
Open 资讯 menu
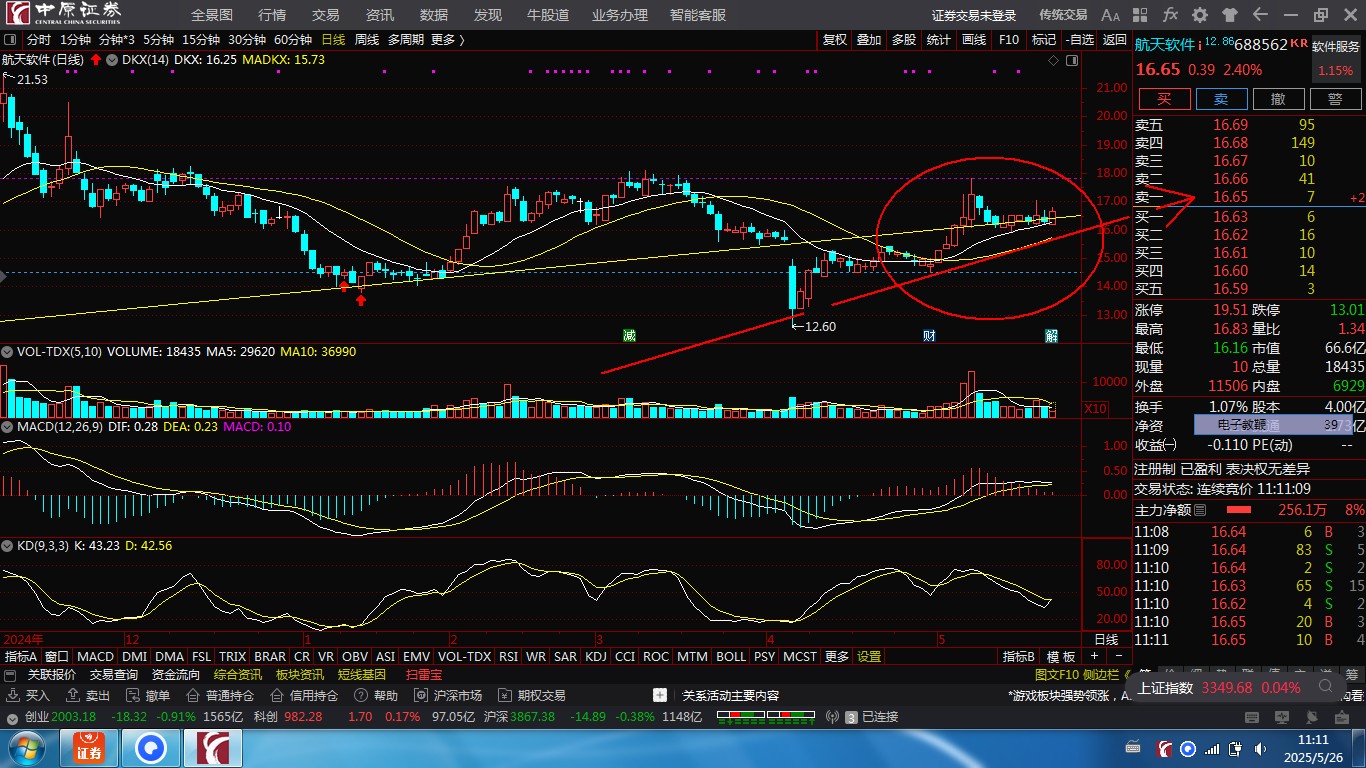380,15
